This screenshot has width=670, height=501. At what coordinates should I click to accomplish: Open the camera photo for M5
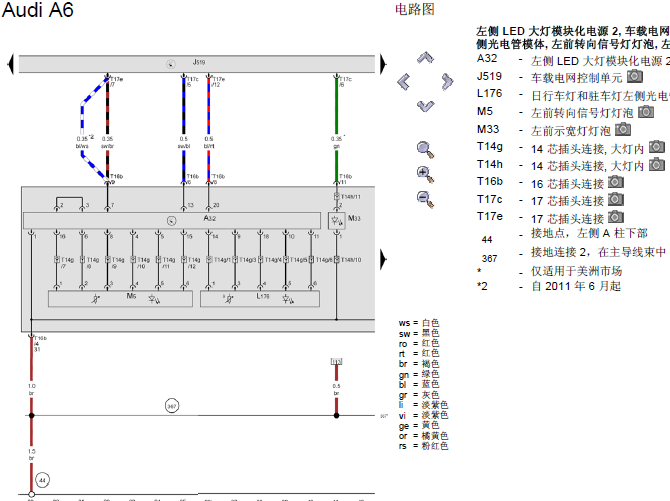[646, 112]
